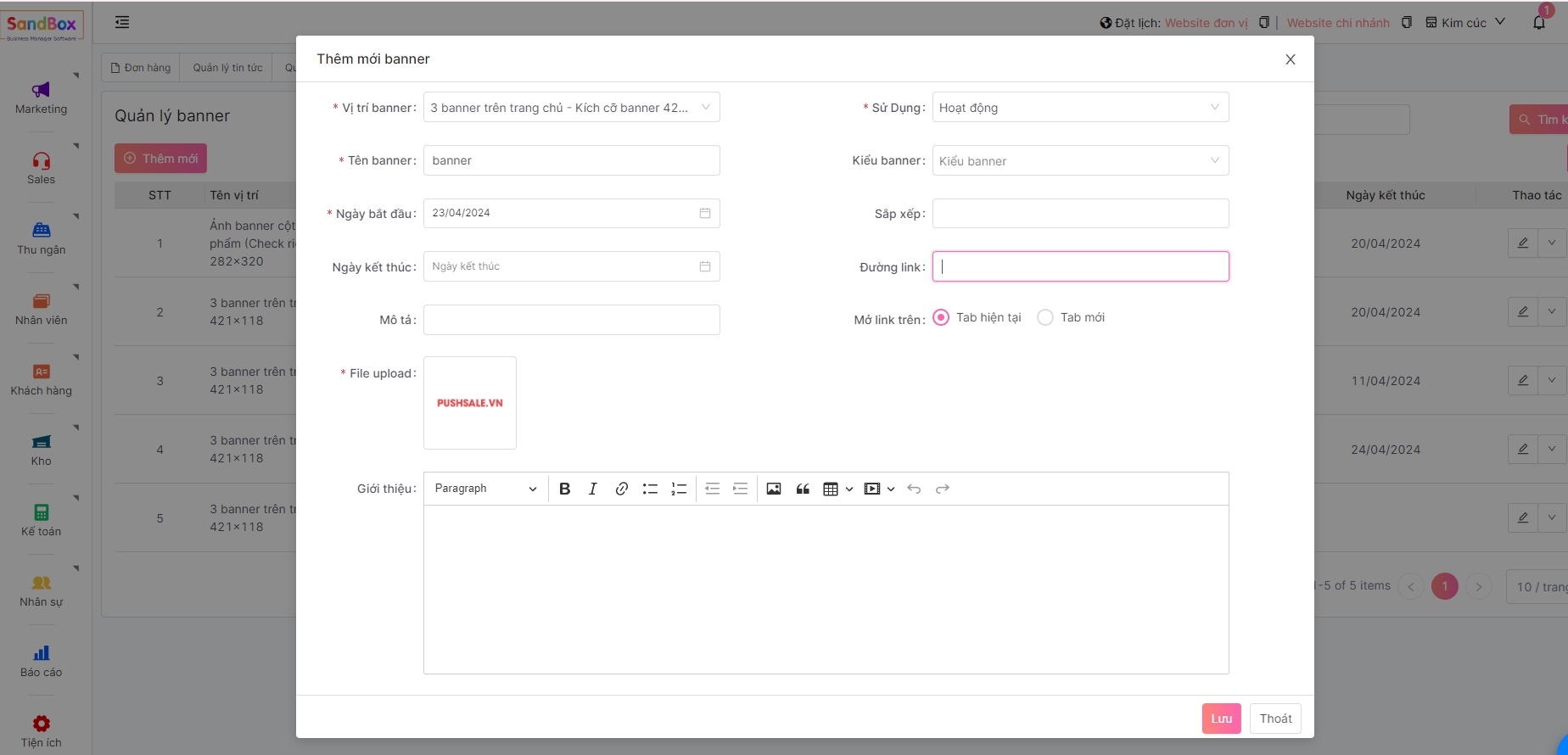Apply numbered list in the editor
Screen dimensions: 1568x755
pos(679,489)
